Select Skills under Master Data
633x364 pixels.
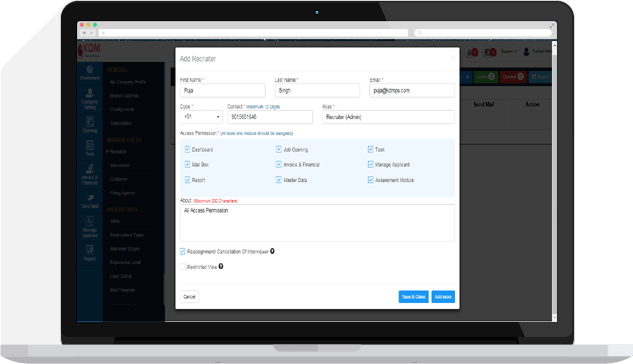115,221
